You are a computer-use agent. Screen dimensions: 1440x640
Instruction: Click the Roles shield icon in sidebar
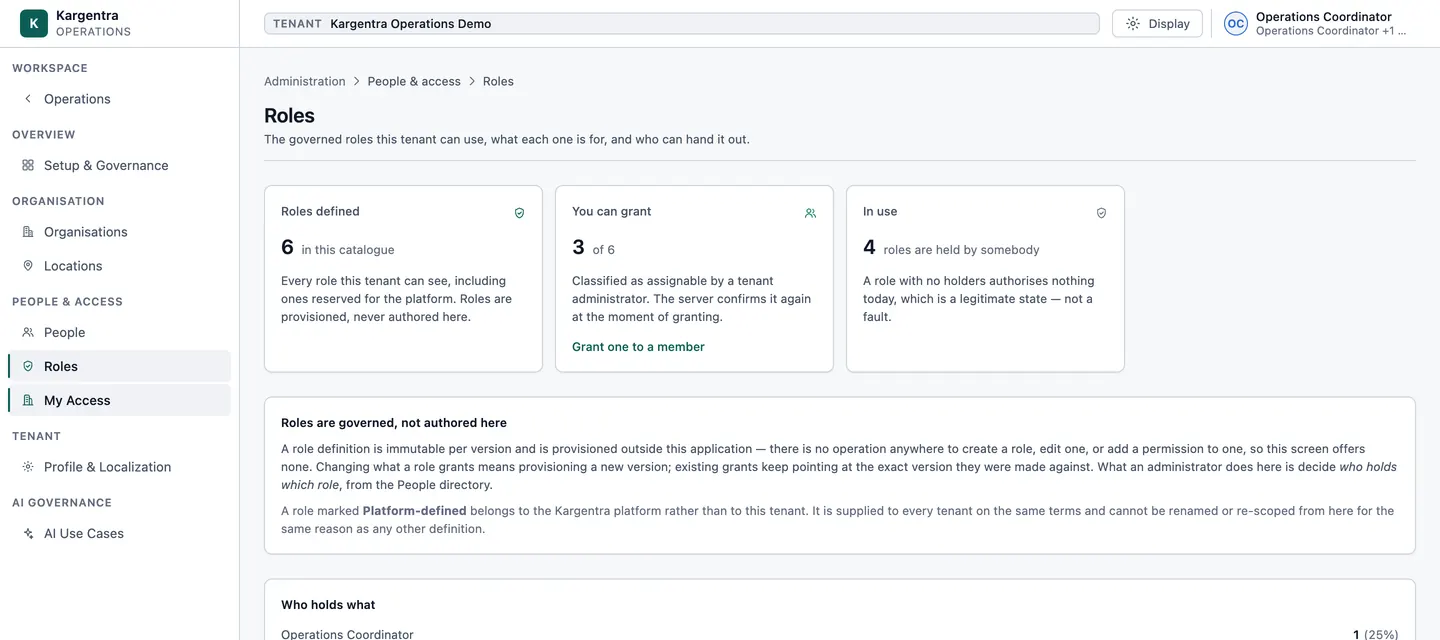click(x=28, y=366)
